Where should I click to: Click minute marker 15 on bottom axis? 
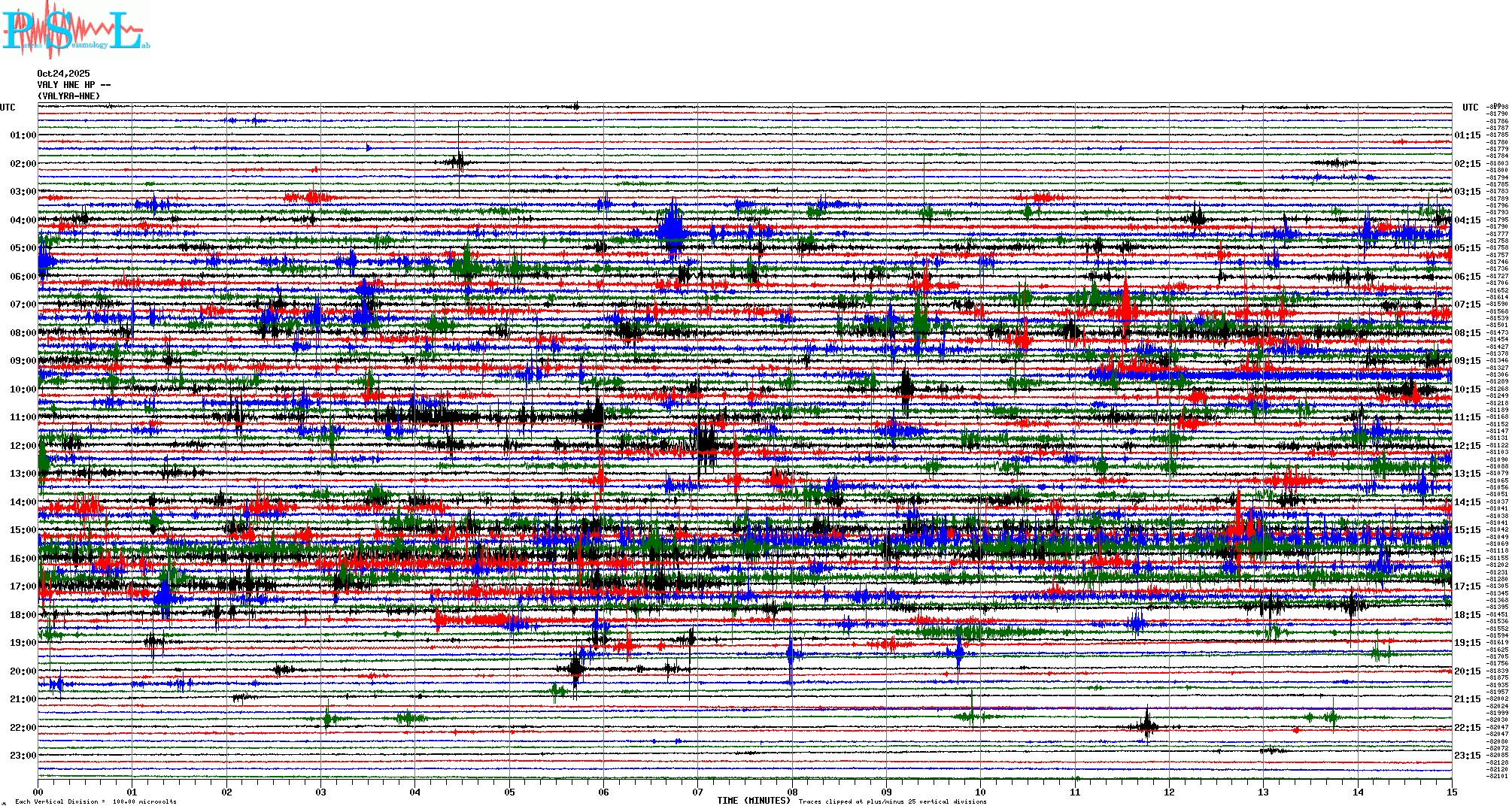[1452, 792]
